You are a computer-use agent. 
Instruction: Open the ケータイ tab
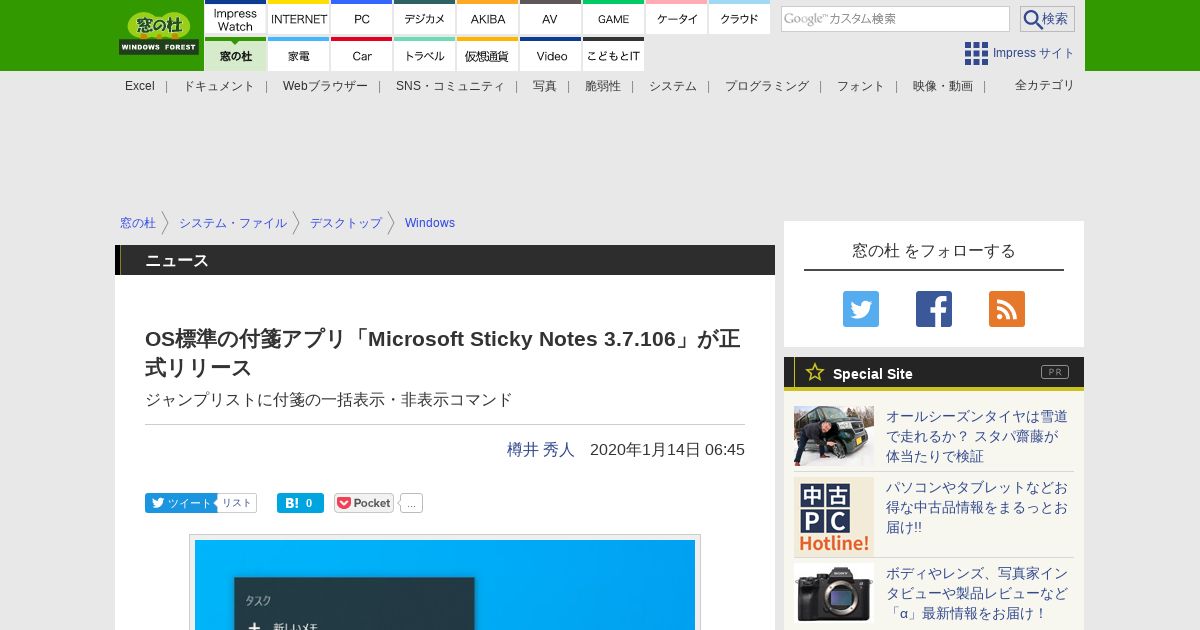677,19
